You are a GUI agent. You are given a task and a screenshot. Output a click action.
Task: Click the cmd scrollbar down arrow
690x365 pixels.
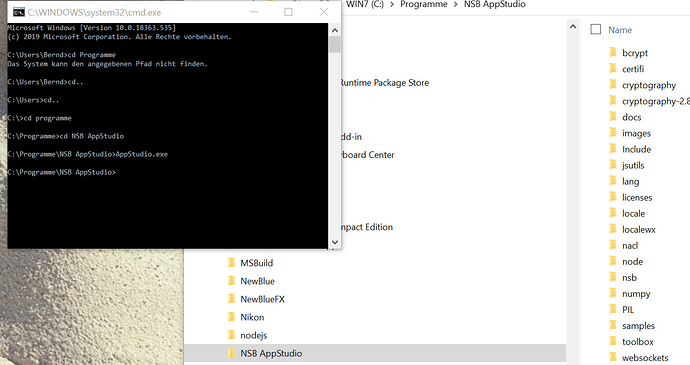coord(334,242)
